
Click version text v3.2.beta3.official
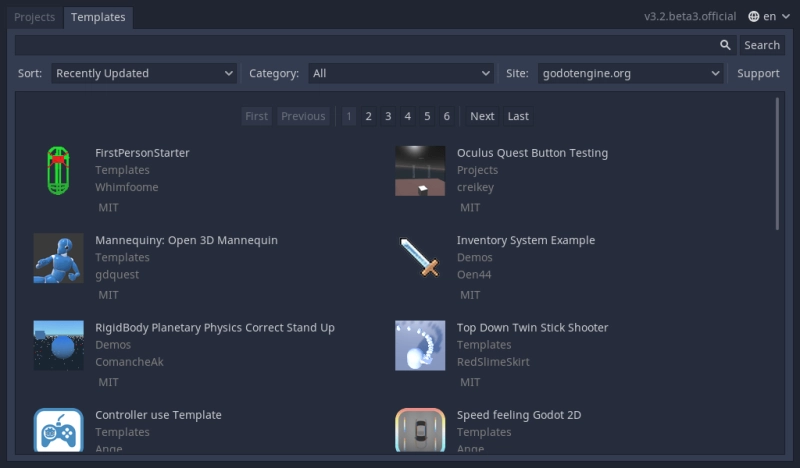pyautogui.click(x=690, y=16)
